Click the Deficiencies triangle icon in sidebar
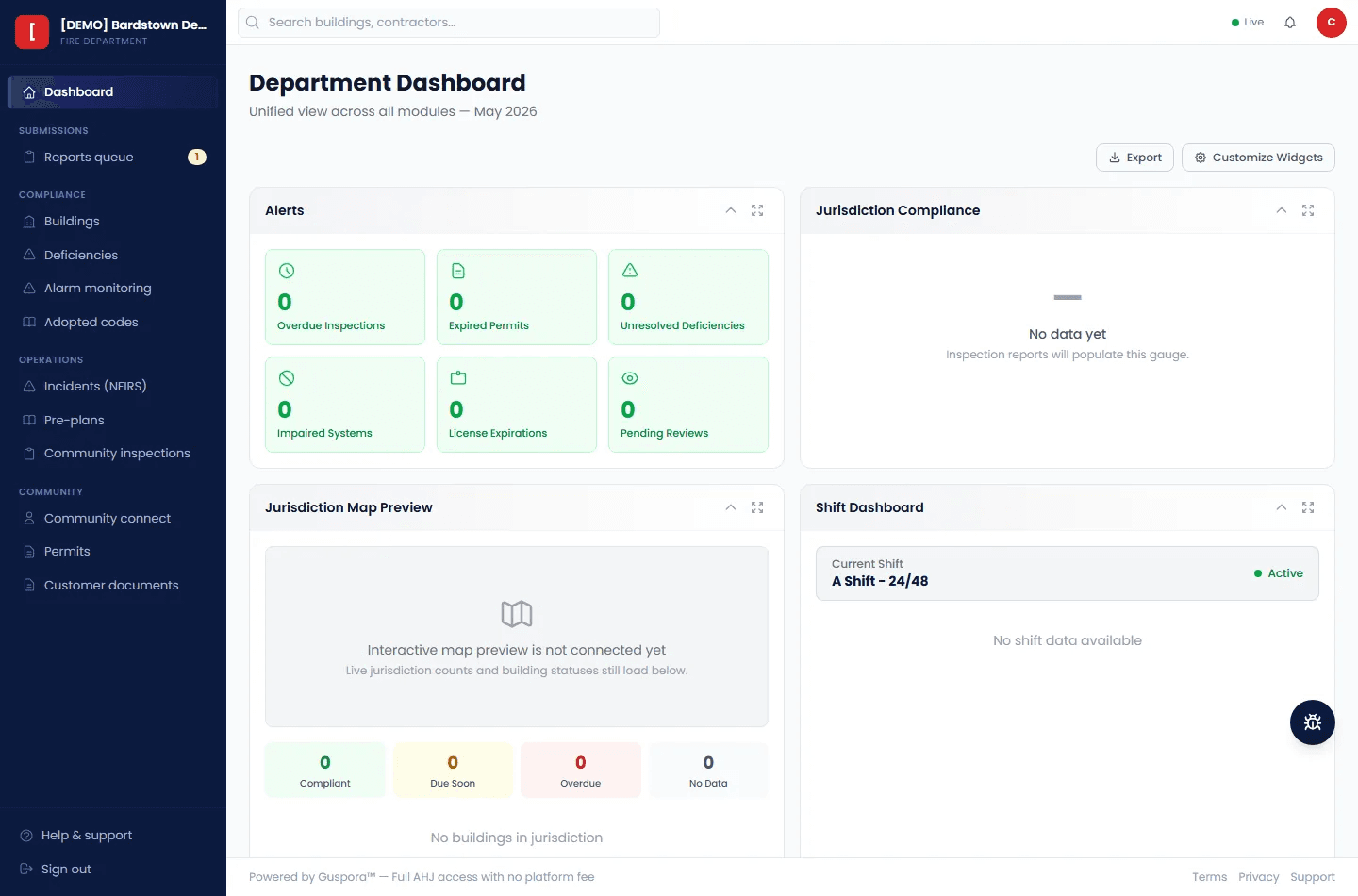Image resolution: width=1358 pixels, height=896 pixels. click(x=29, y=255)
